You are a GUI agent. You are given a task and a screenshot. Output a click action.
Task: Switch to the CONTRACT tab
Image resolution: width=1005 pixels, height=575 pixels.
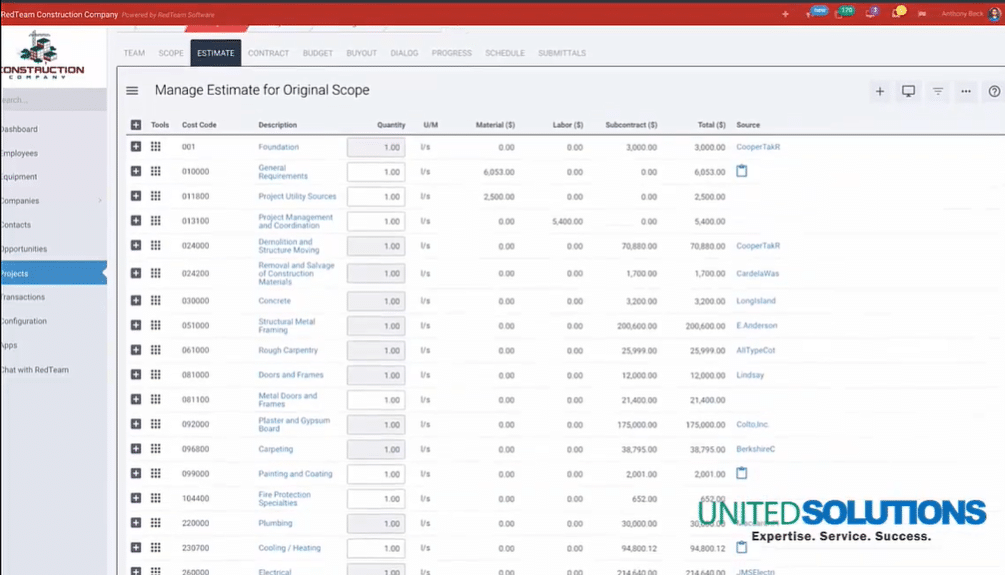point(269,53)
